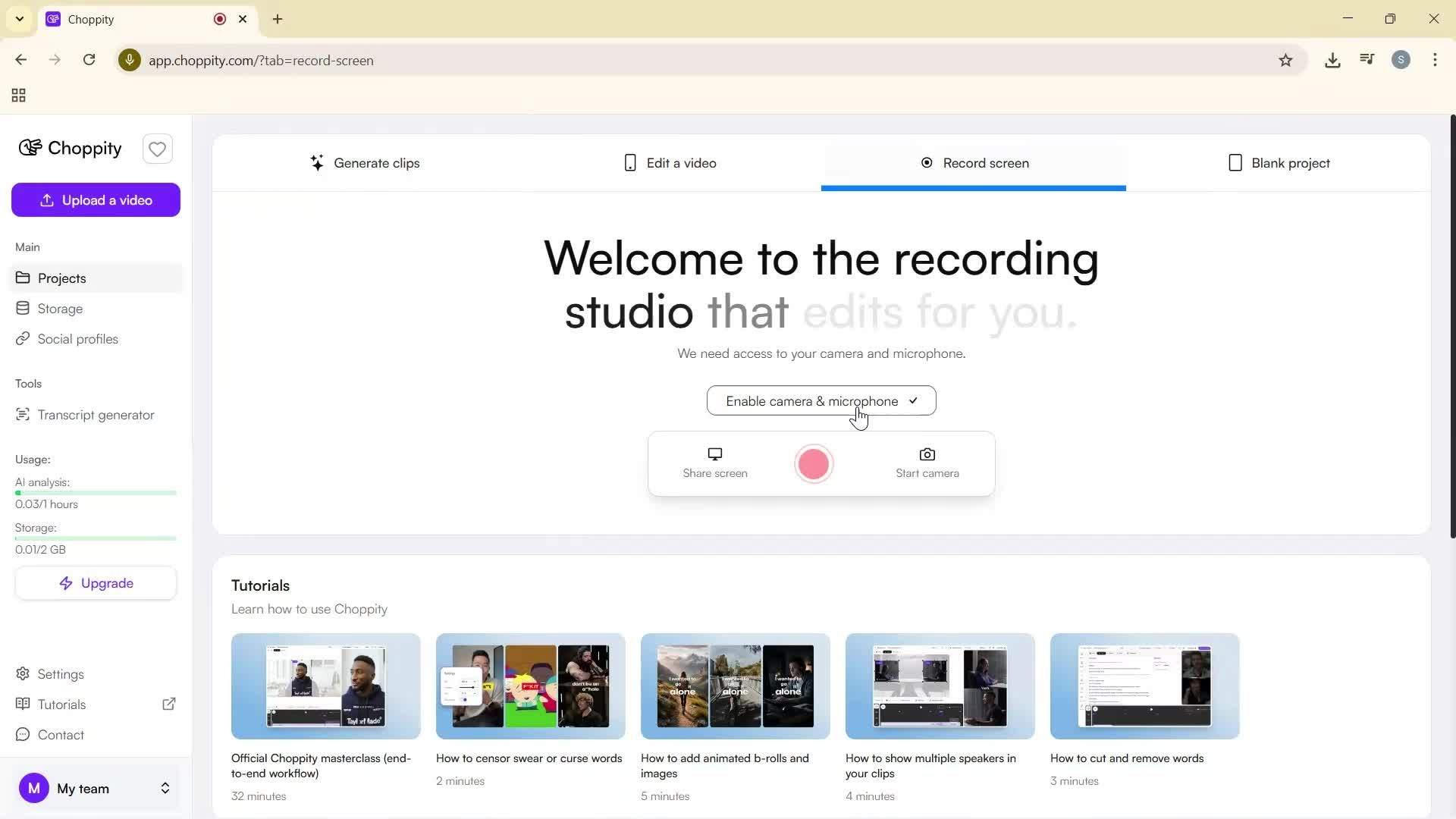Open the browser tab search chevron

coord(20,19)
